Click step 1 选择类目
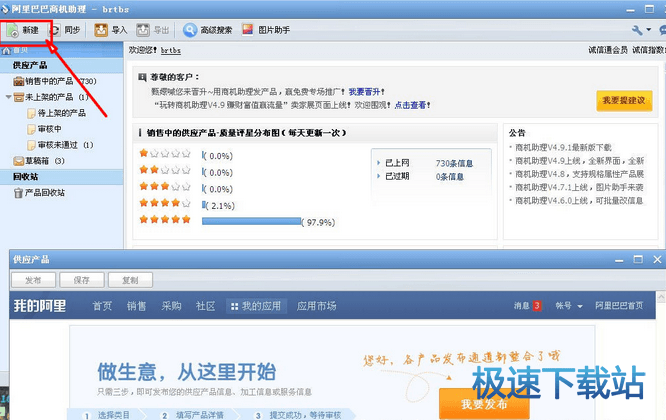This screenshot has width=666, height=420. click(x=107, y=415)
